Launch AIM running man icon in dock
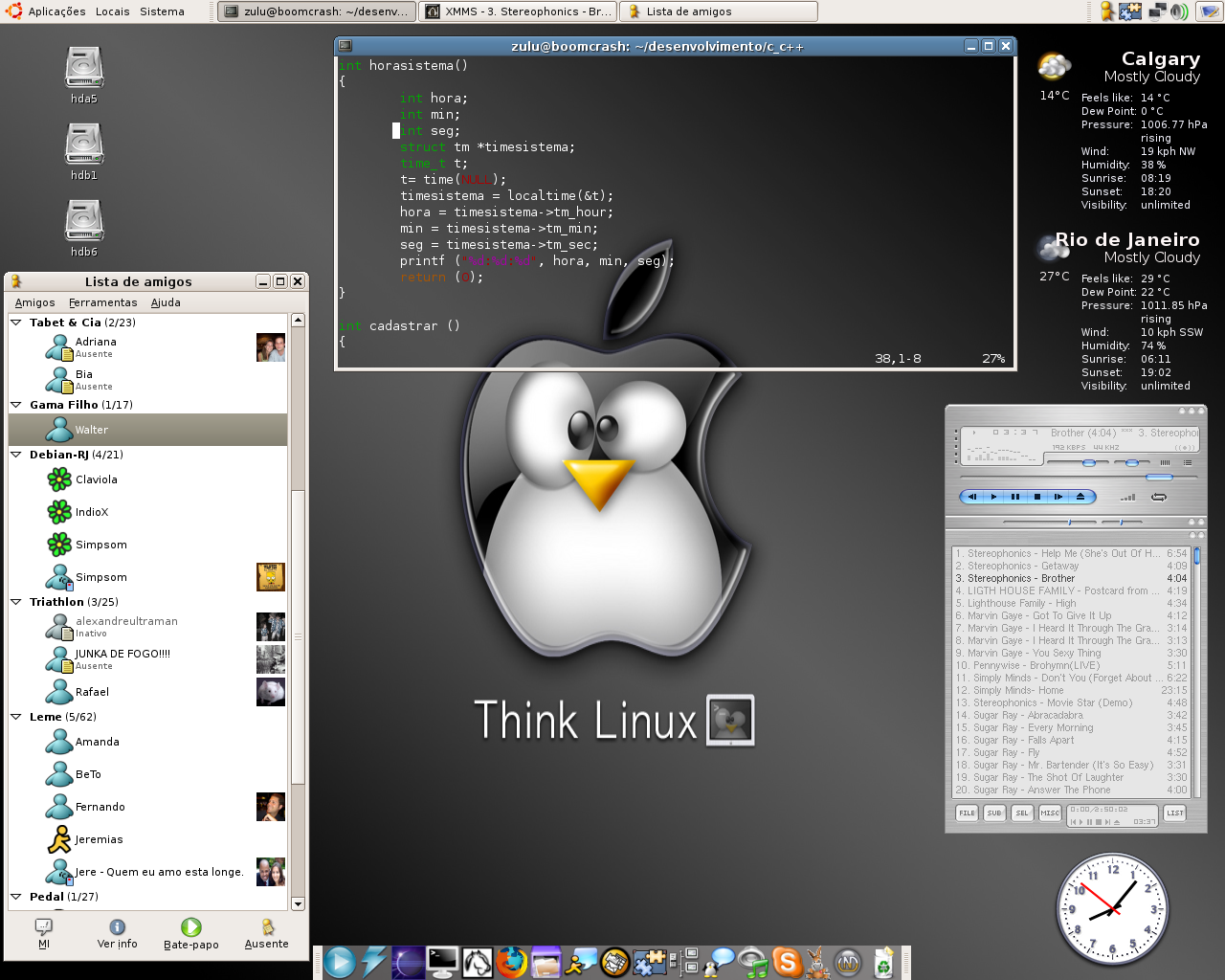Image resolution: width=1225 pixels, height=980 pixels. [x=581, y=962]
